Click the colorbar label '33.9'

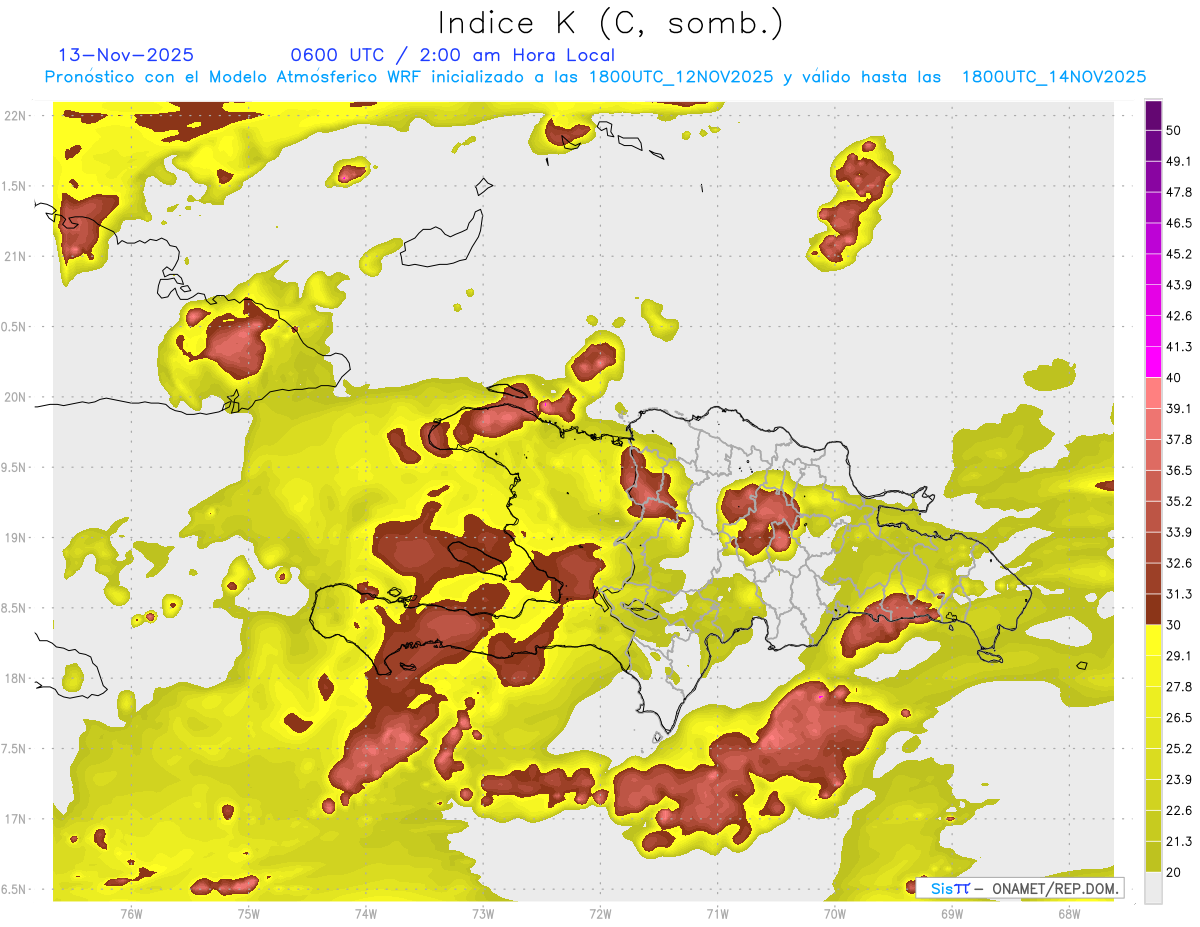pyautogui.click(x=1178, y=532)
